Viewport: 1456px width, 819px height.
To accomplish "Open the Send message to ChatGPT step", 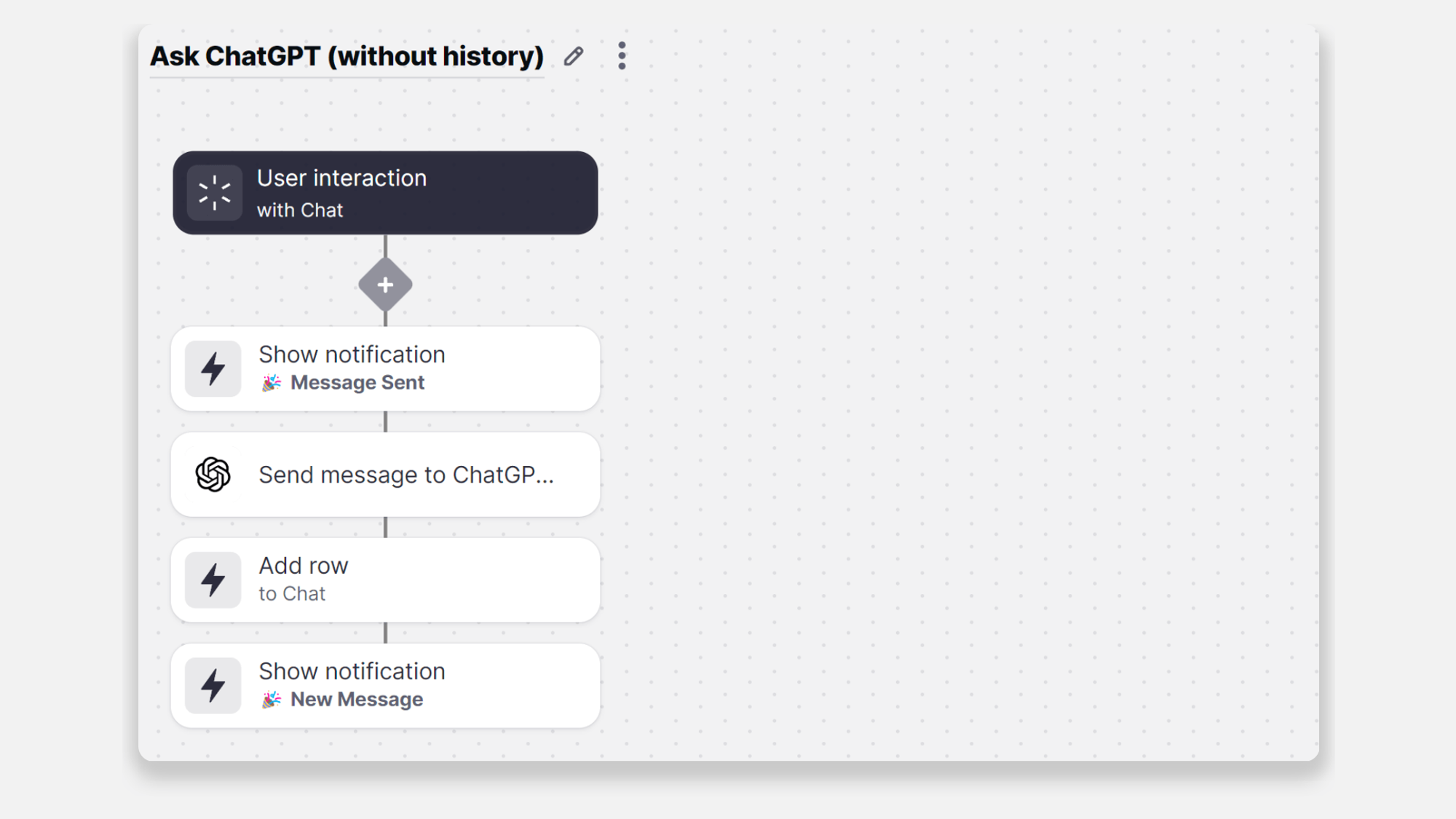I will click(406, 475).
